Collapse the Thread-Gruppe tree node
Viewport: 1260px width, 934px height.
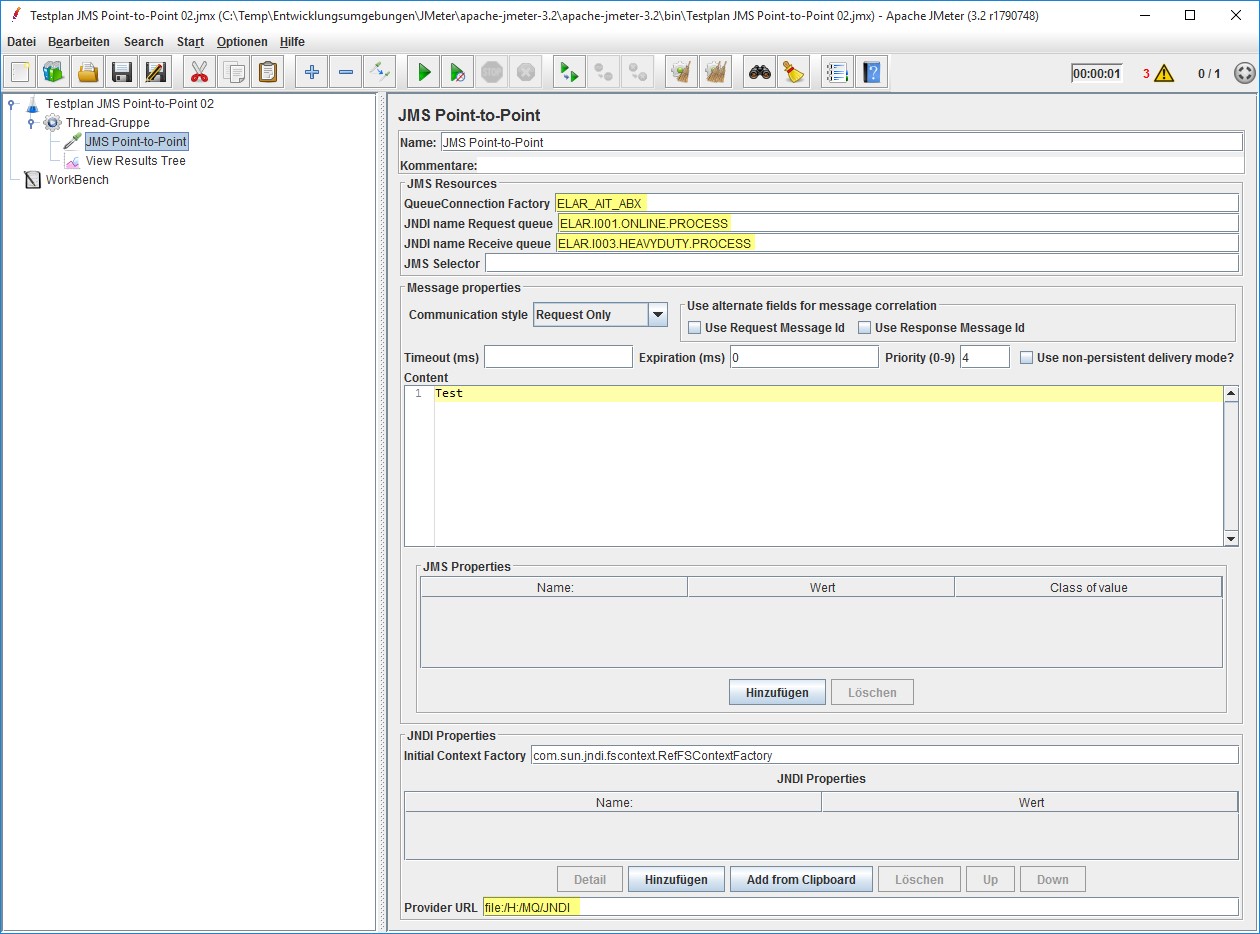point(31,123)
